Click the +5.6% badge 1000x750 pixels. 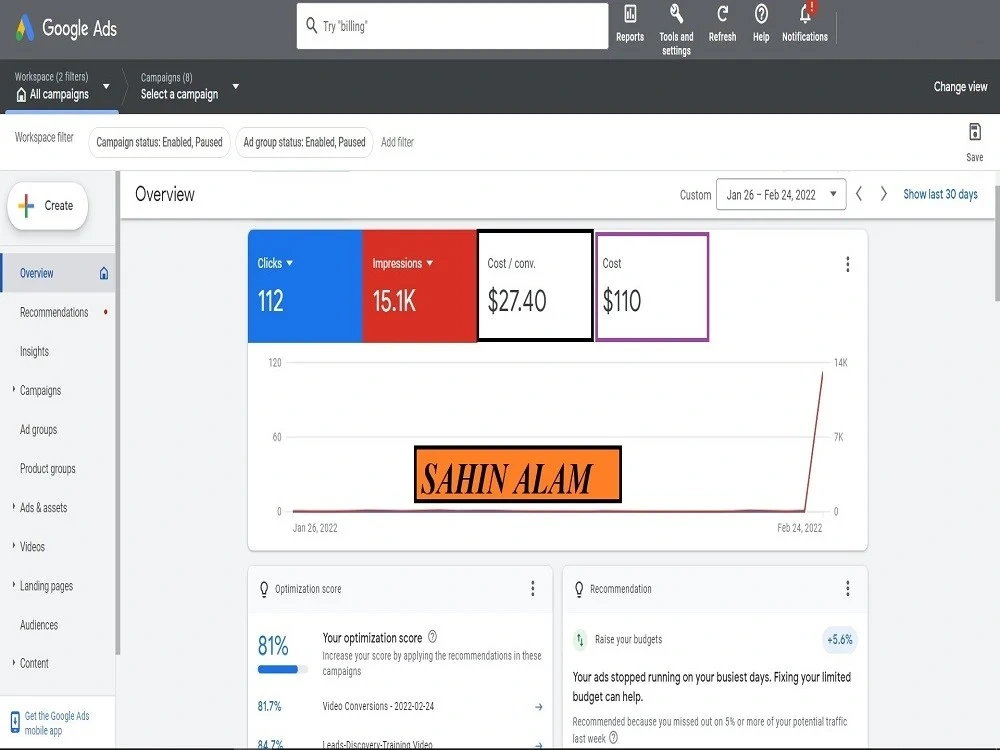tap(839, 640)
